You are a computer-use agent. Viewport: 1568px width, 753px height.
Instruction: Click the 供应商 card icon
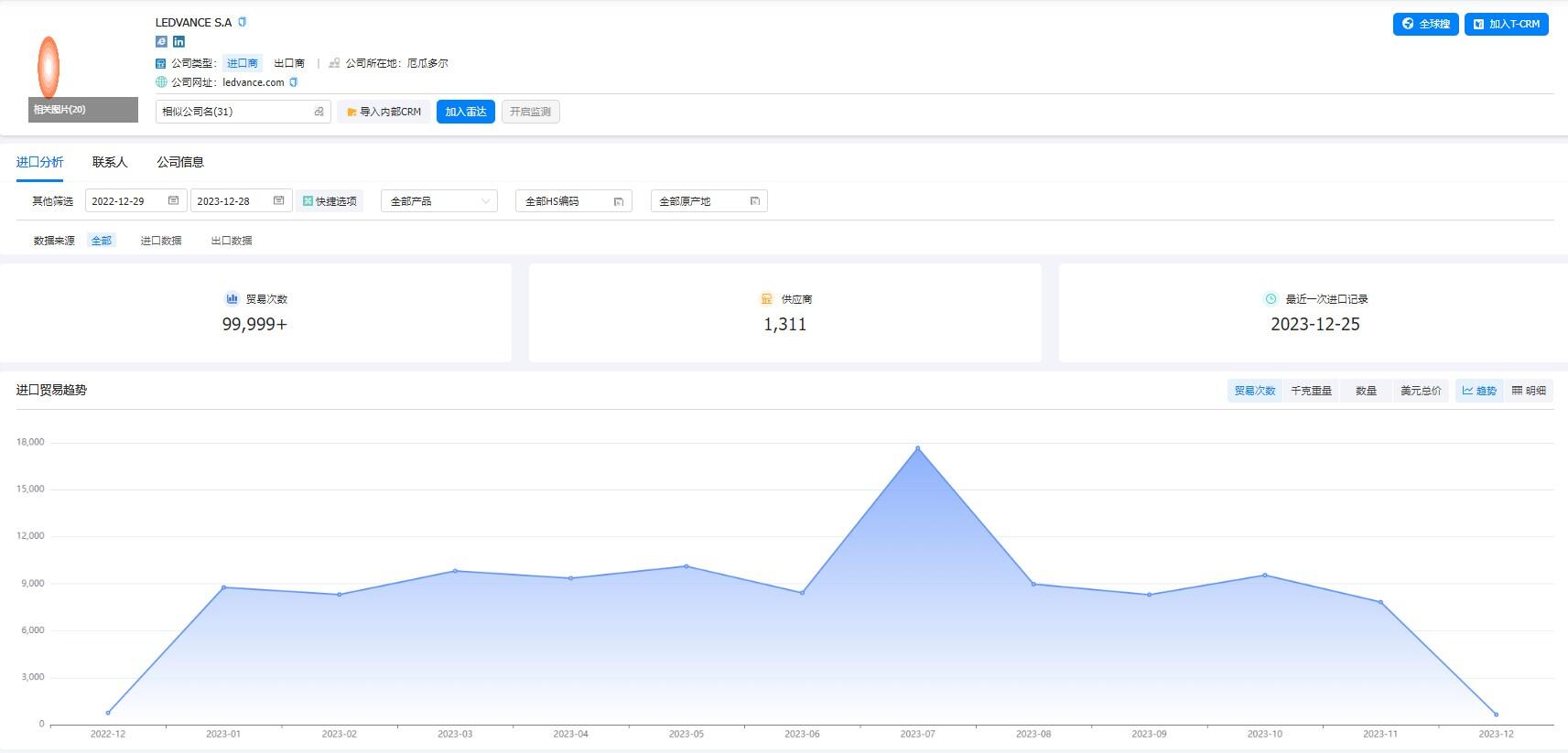[x=766, y=298]
